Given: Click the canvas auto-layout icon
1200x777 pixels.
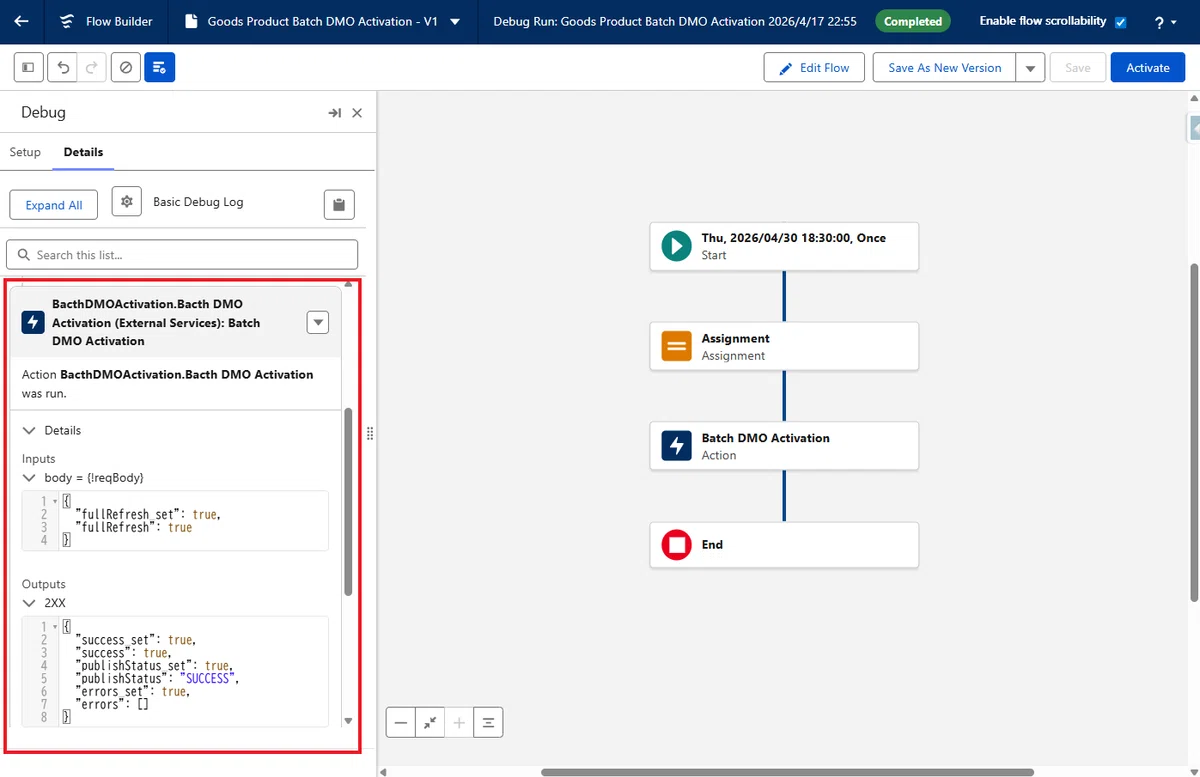Looking at the screenshot, I should coord(488,722).
